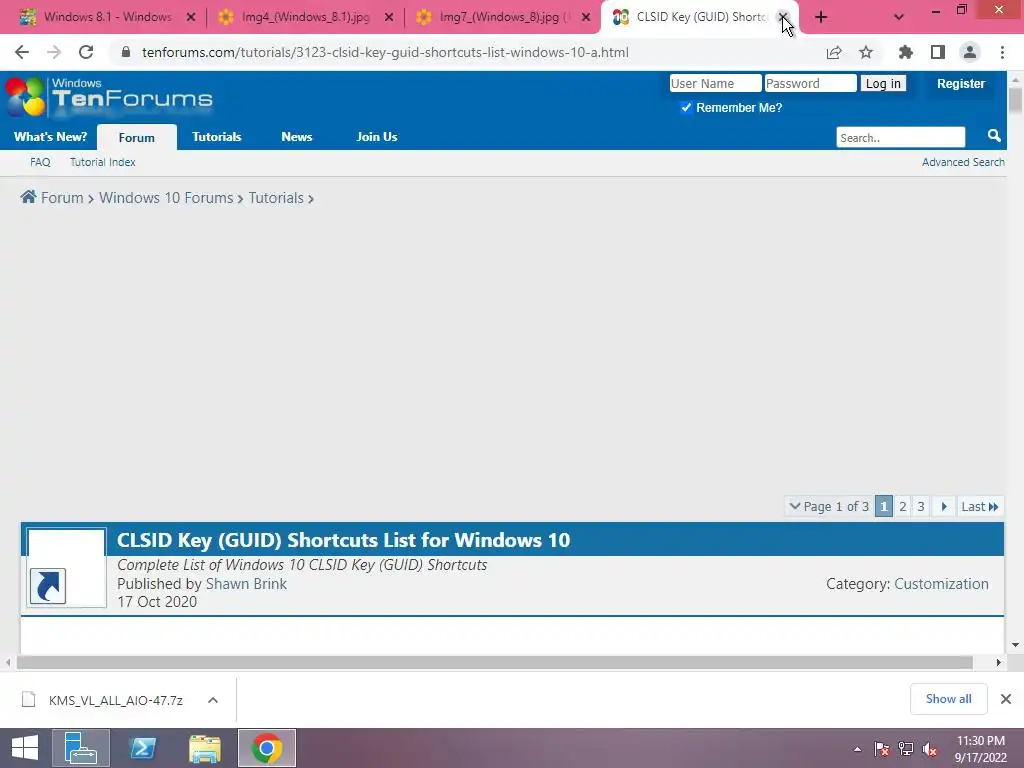Click the Log in button
The image size is (1024, 768).
point(883,83)
